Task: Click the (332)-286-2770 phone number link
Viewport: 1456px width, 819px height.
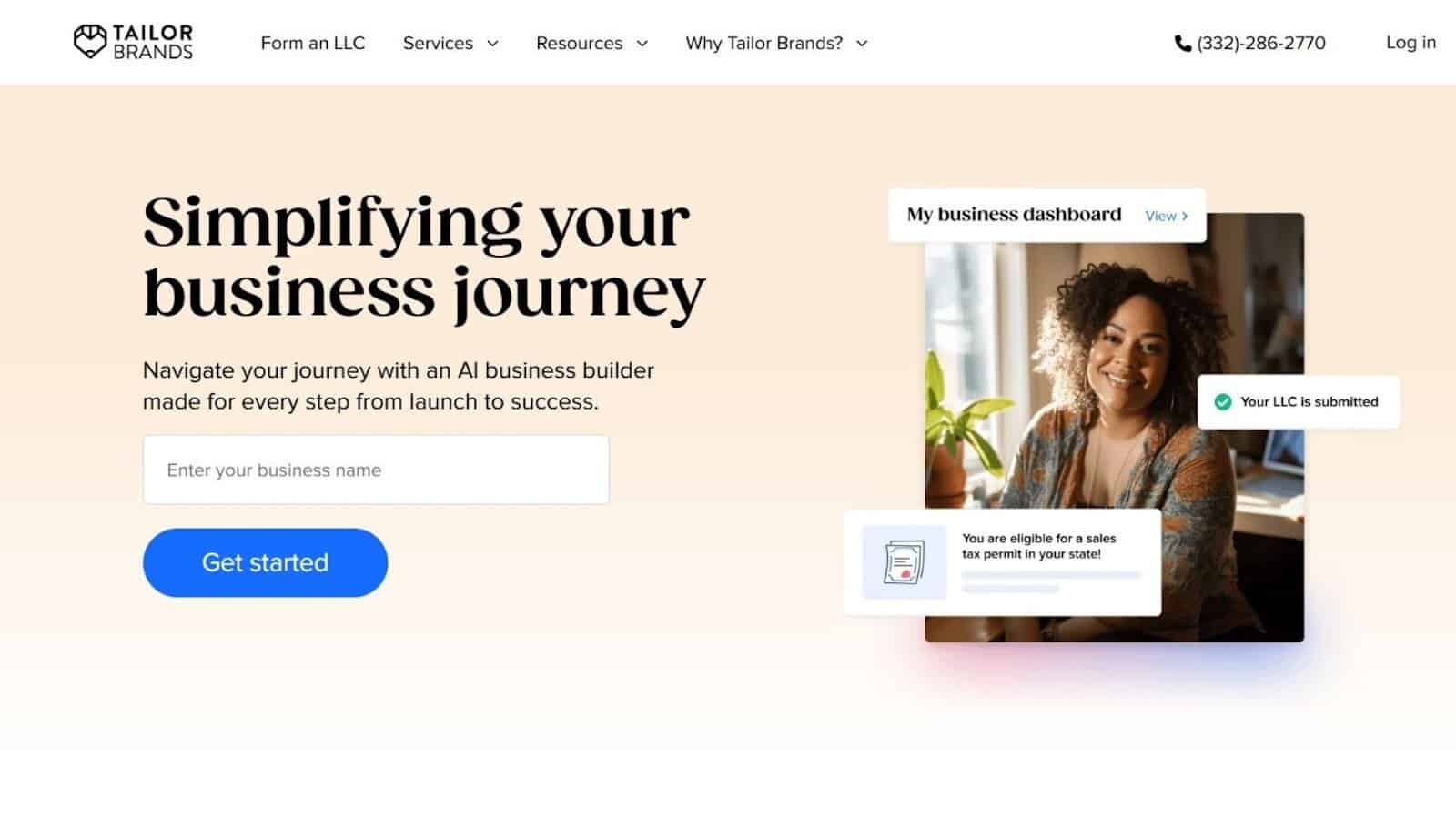Action: pos(1260,43)
